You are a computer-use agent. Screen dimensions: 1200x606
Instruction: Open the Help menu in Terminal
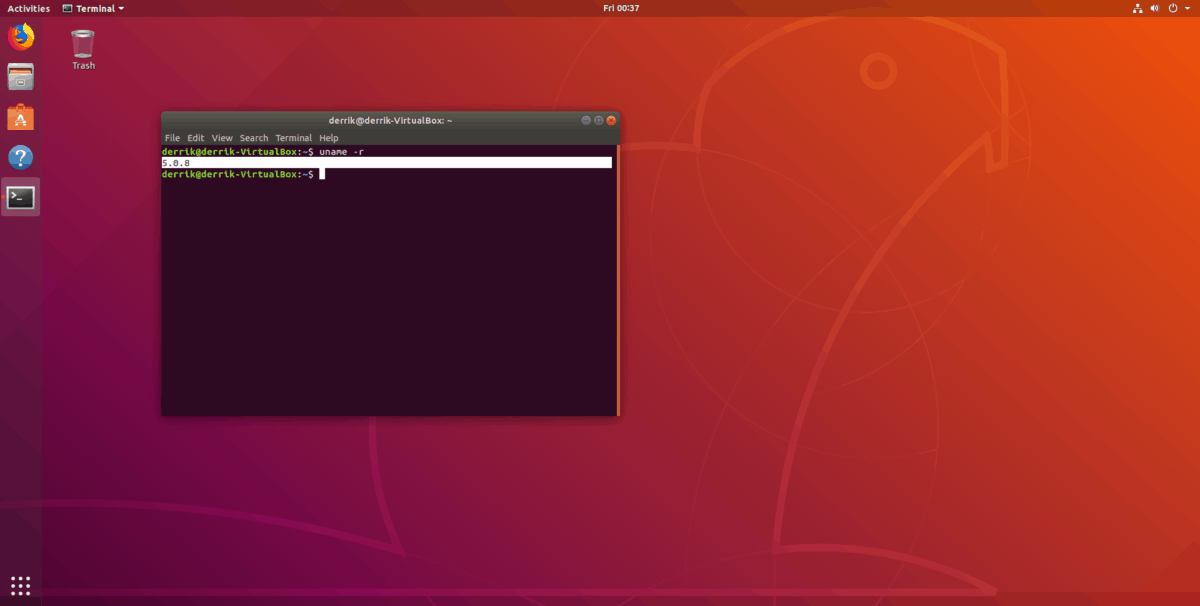(328, 137)
